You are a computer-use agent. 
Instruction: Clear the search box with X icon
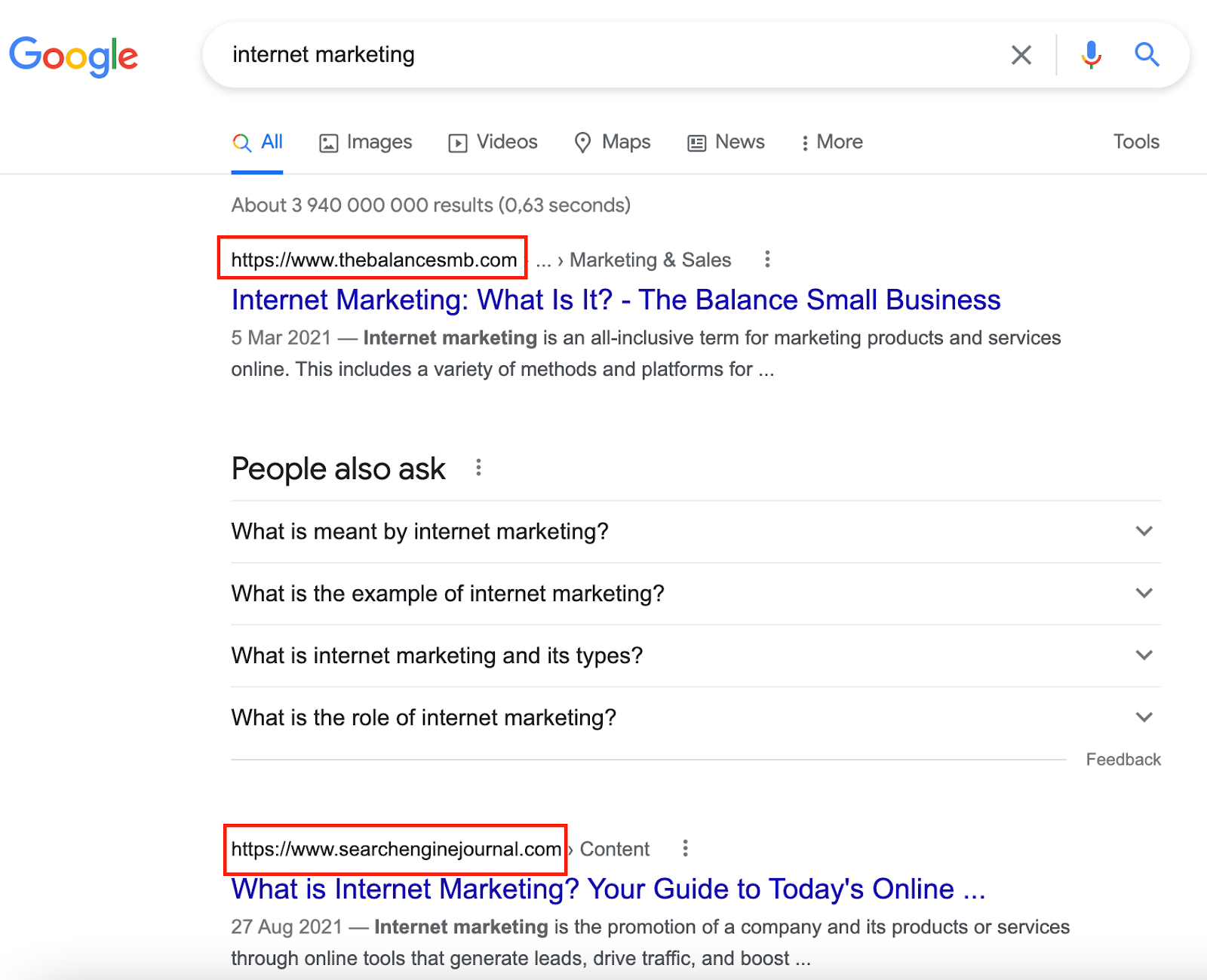tap(1021, 55)
